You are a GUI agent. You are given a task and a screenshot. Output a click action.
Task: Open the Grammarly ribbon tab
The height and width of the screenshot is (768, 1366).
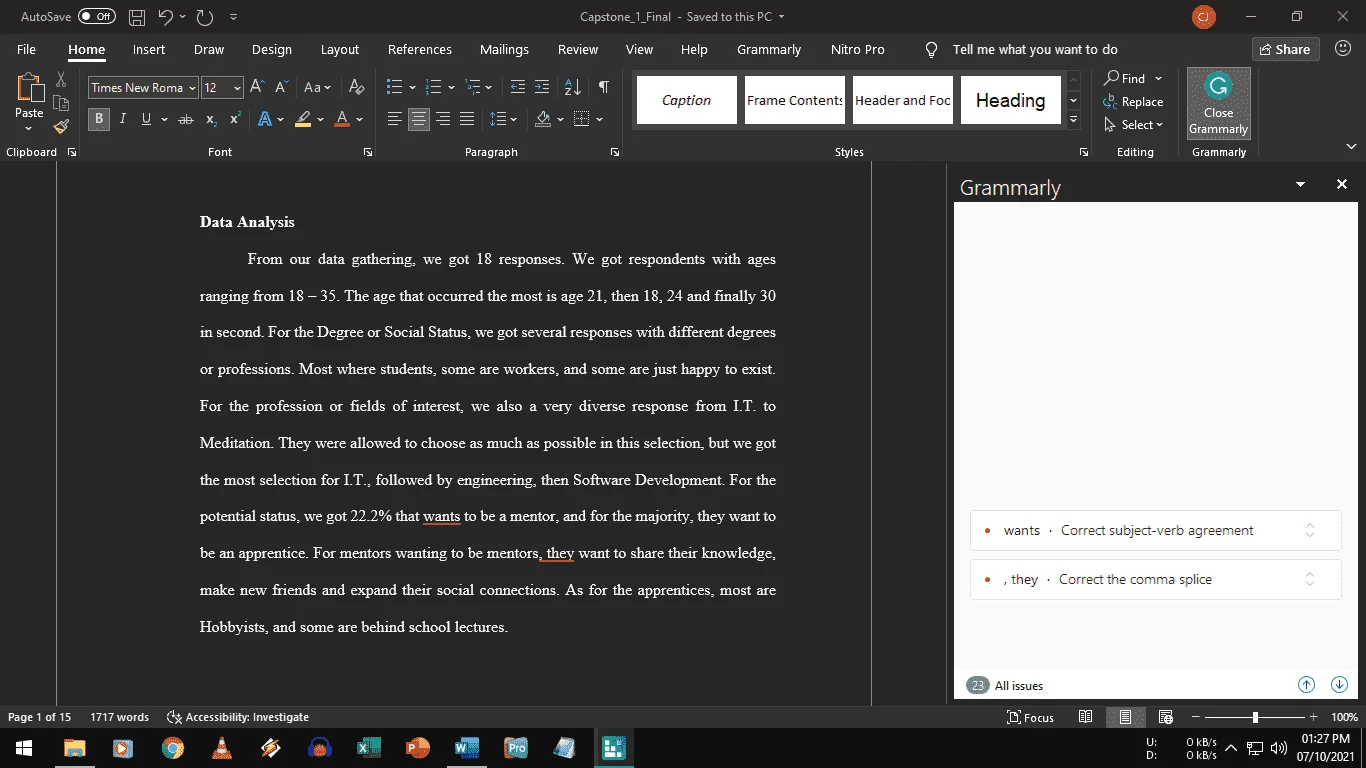769,49
